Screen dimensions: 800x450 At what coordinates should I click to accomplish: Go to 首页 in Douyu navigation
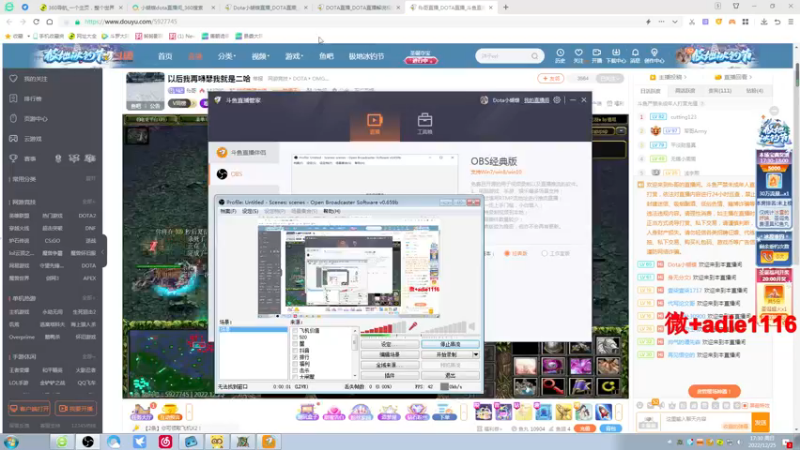[x=165, y=56]
